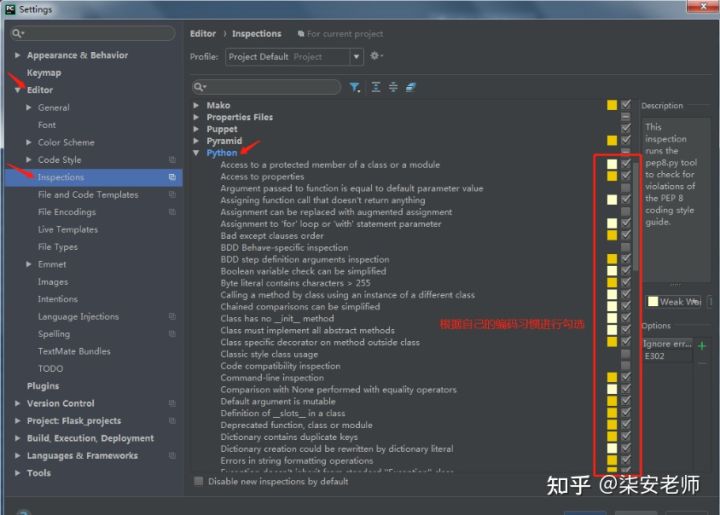Click the project icon beside File Encodings
Viewport: 720px width, 515px height.
tap(172, 212)
